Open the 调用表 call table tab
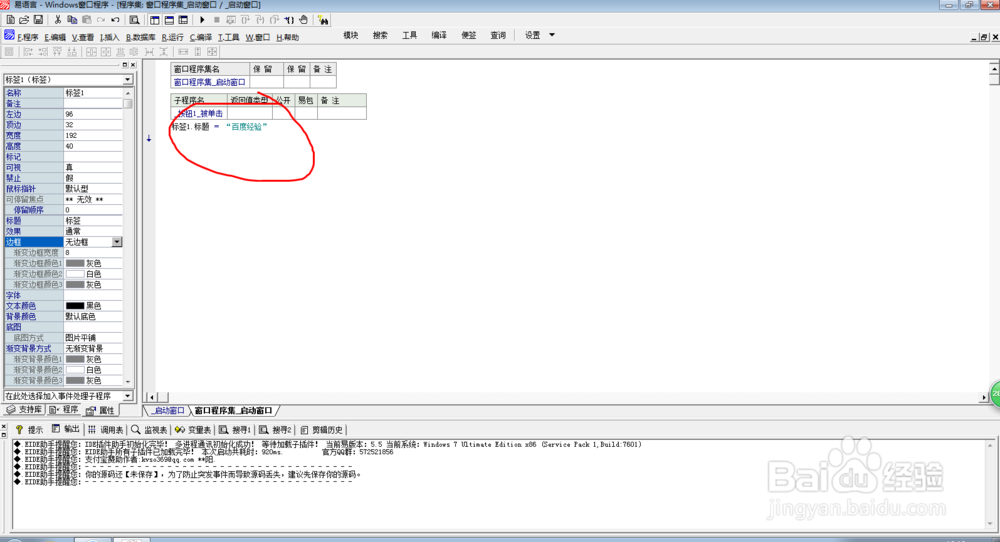Image resolution: width=1000 pixels, height=542 pixels. click(x=105, y=430)
